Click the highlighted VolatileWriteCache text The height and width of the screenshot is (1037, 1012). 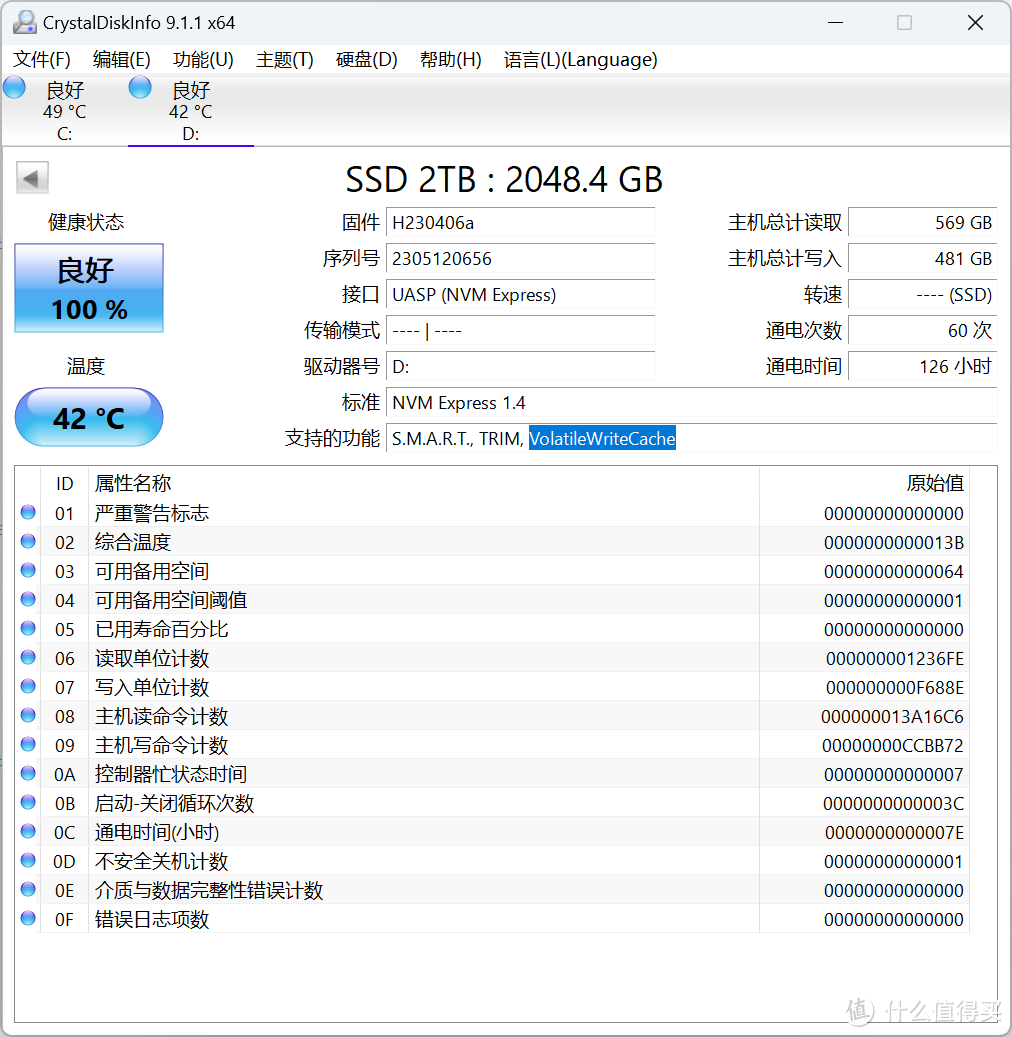pyautogui.click(x=602, y=438)
